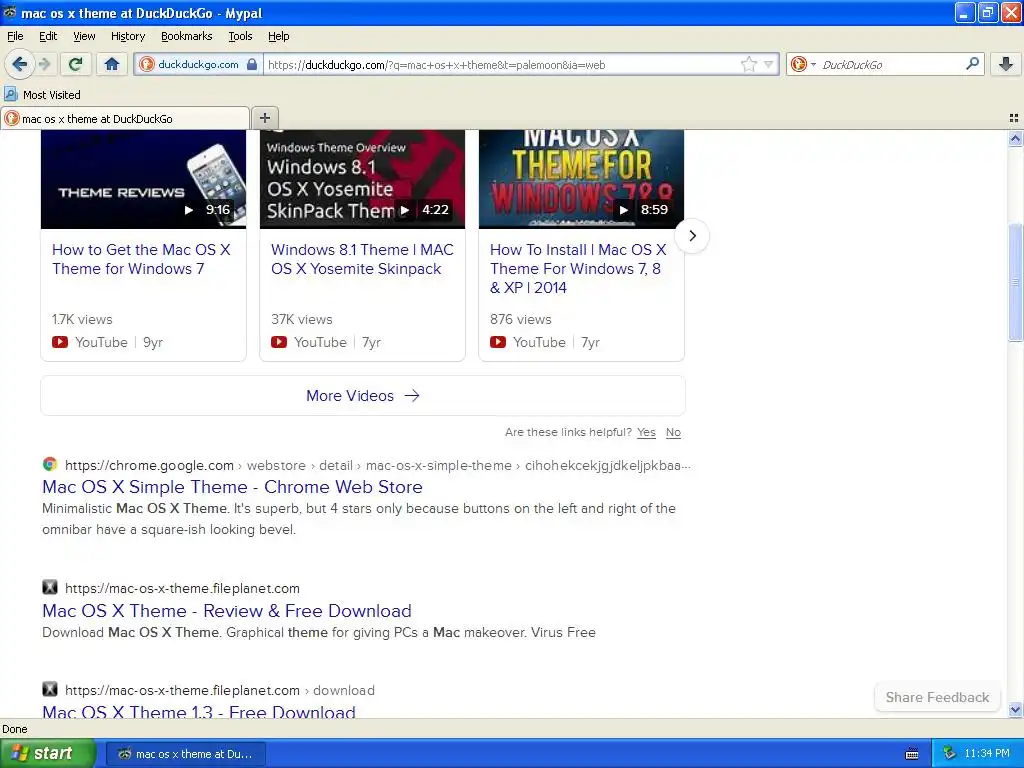Open 'Mac OS X Theme - Review & Free Download'

(x=227, y=611)
